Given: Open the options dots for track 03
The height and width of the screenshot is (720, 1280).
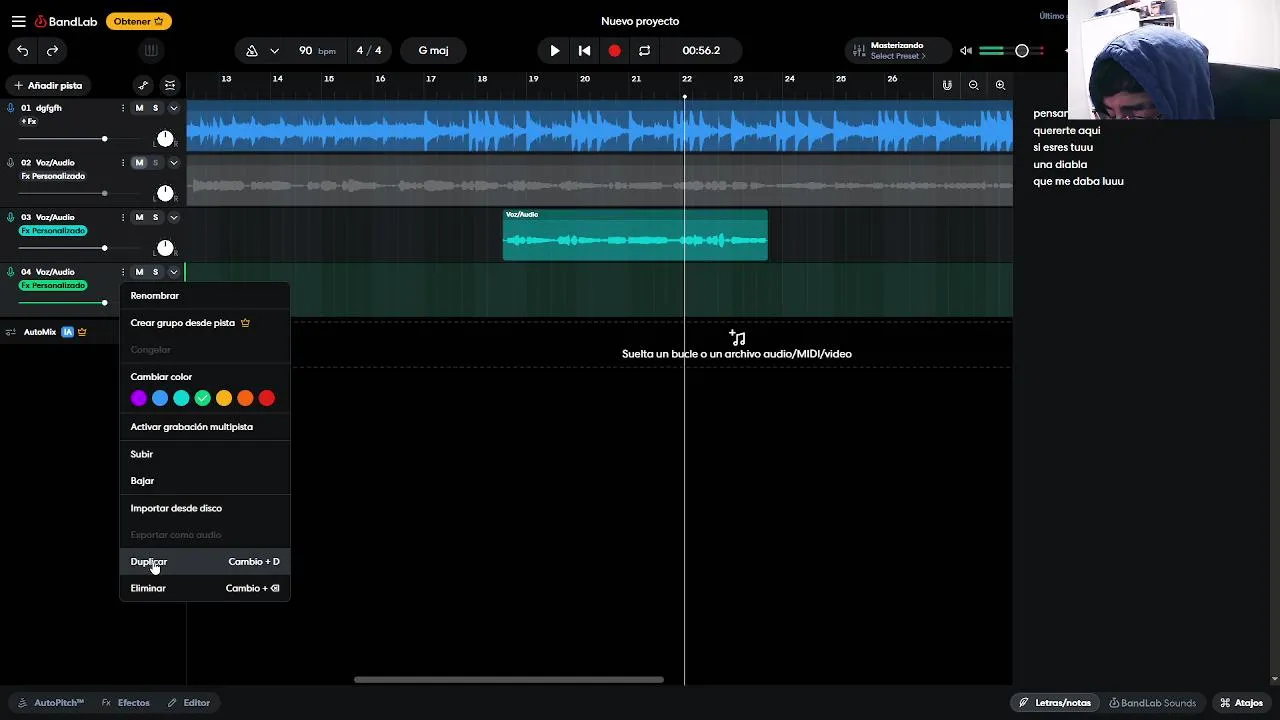Looking at the screenshot, I should (123, 217).
